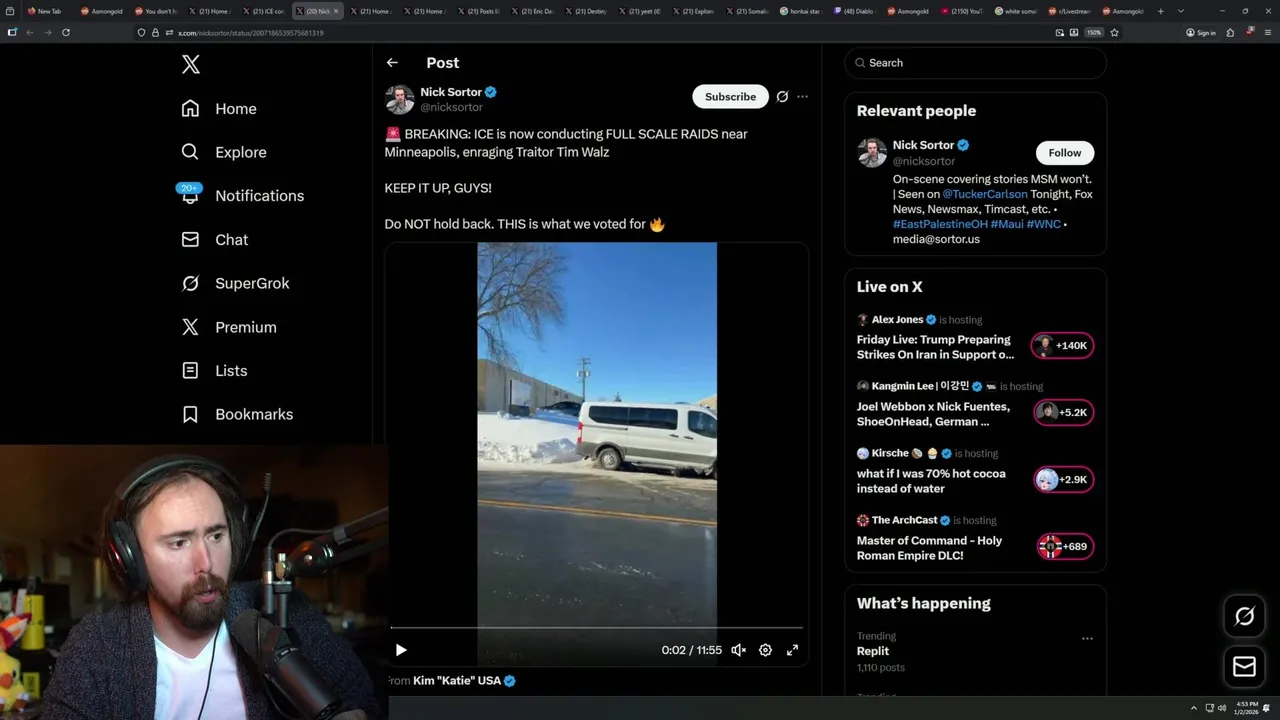The height and width of the screenshot is (720, 1280).
Task: Open the Premium page in sidebar
Action: pos(228,327)
